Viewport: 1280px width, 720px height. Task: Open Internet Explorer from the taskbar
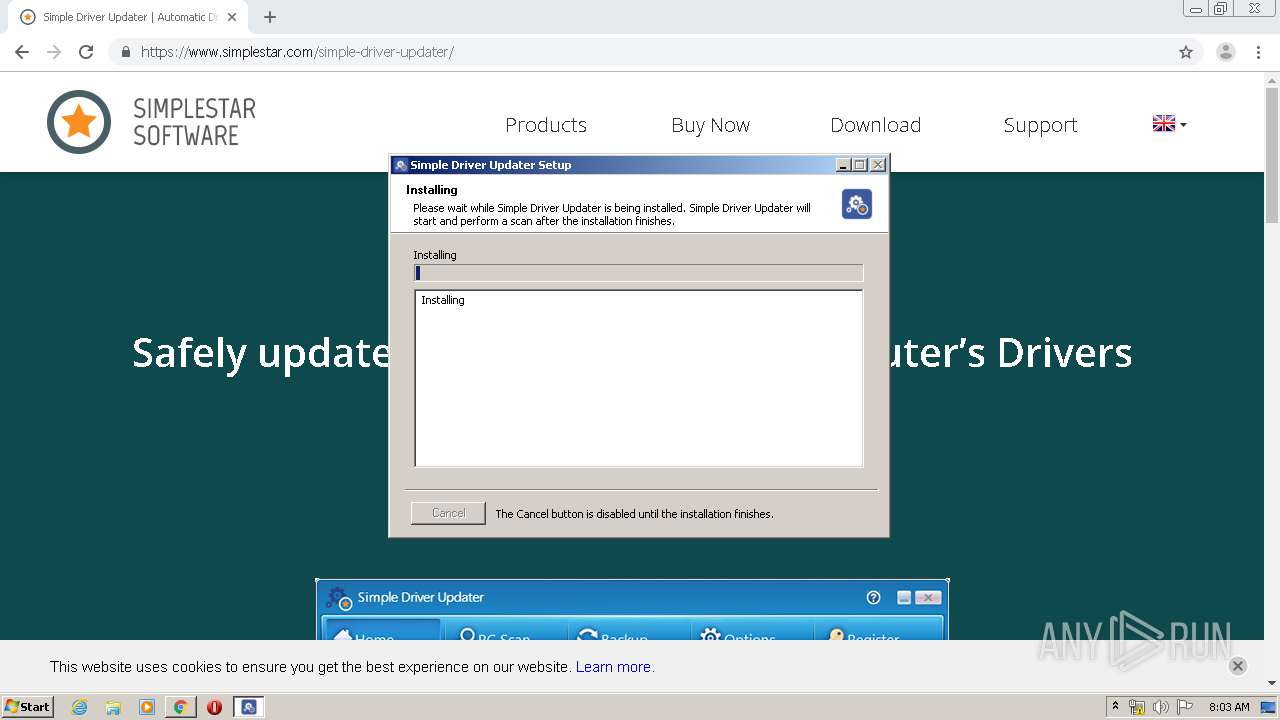tap(80, 707)
